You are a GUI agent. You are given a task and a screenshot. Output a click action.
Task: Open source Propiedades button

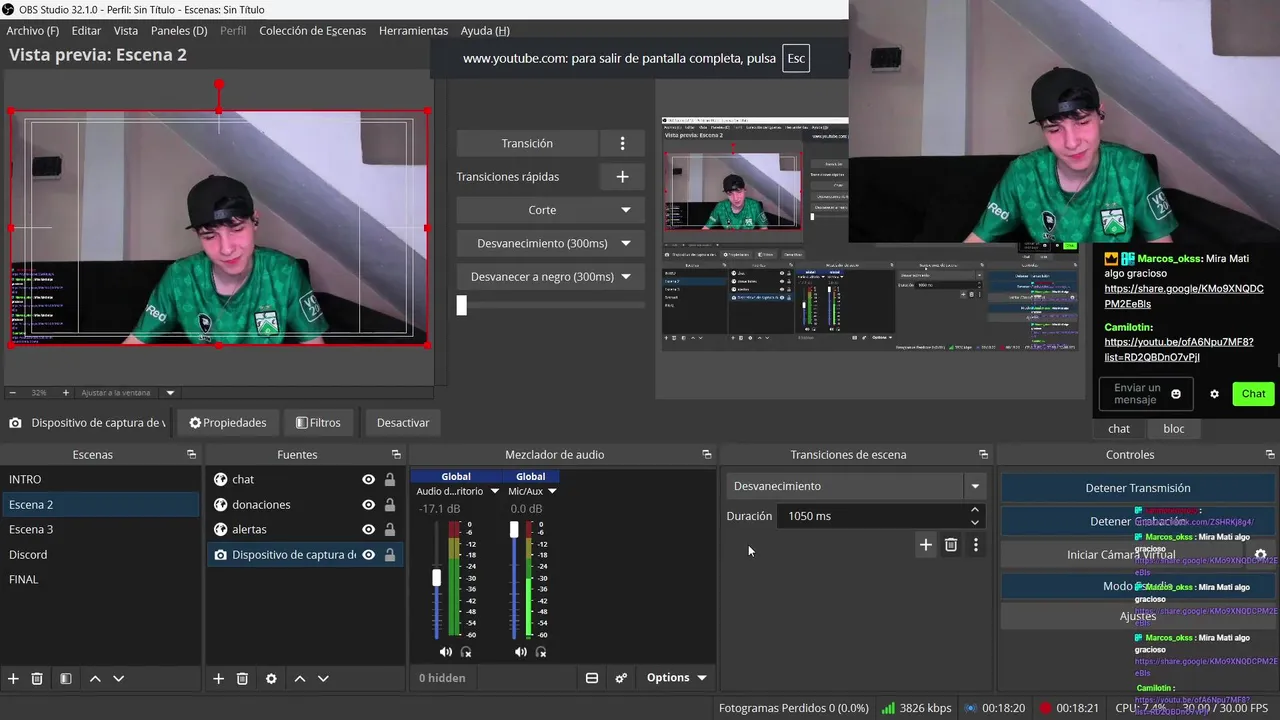(228, 423)
